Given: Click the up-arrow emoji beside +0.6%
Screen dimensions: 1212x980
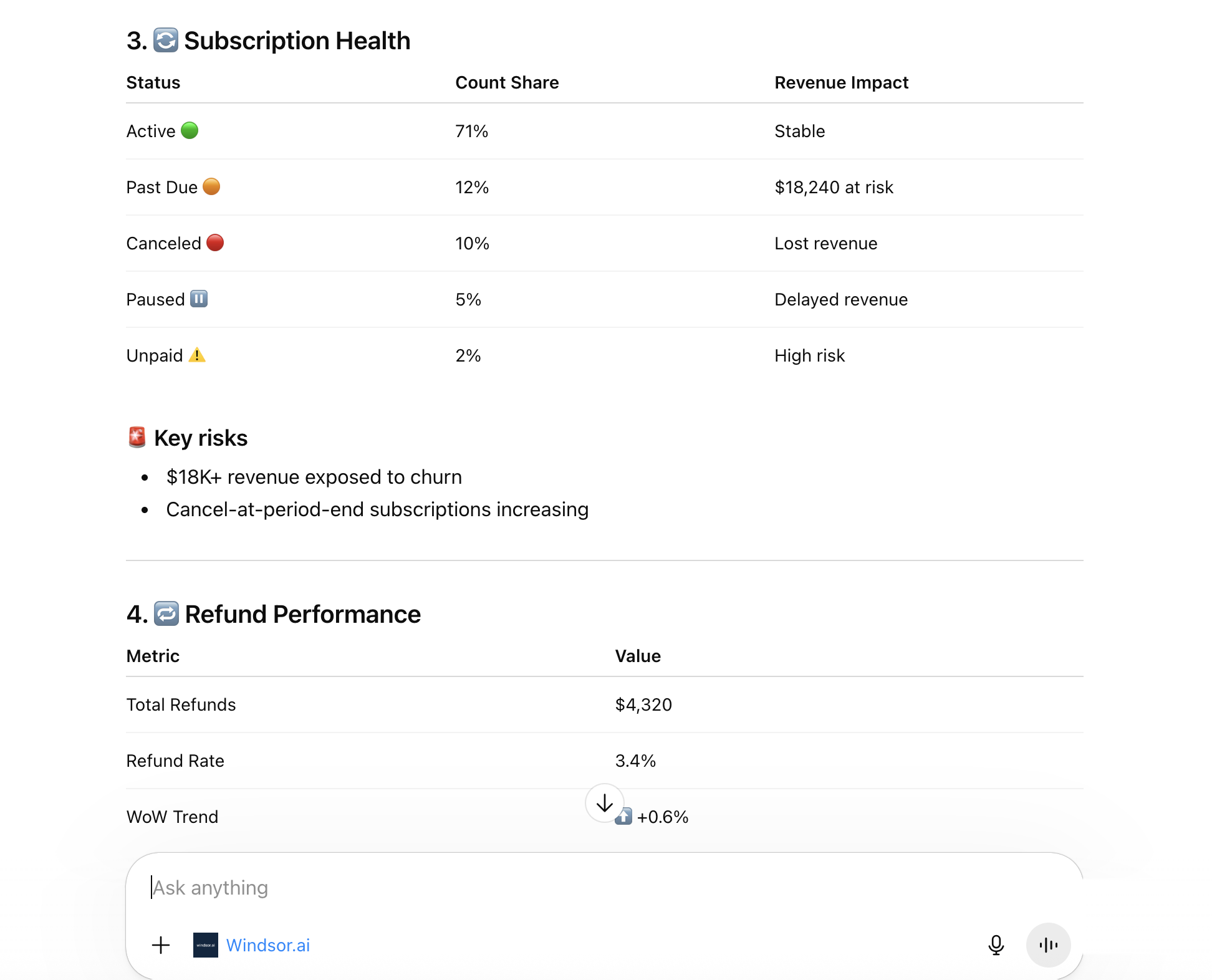Looking at the screenshot, I should [623, 816].
